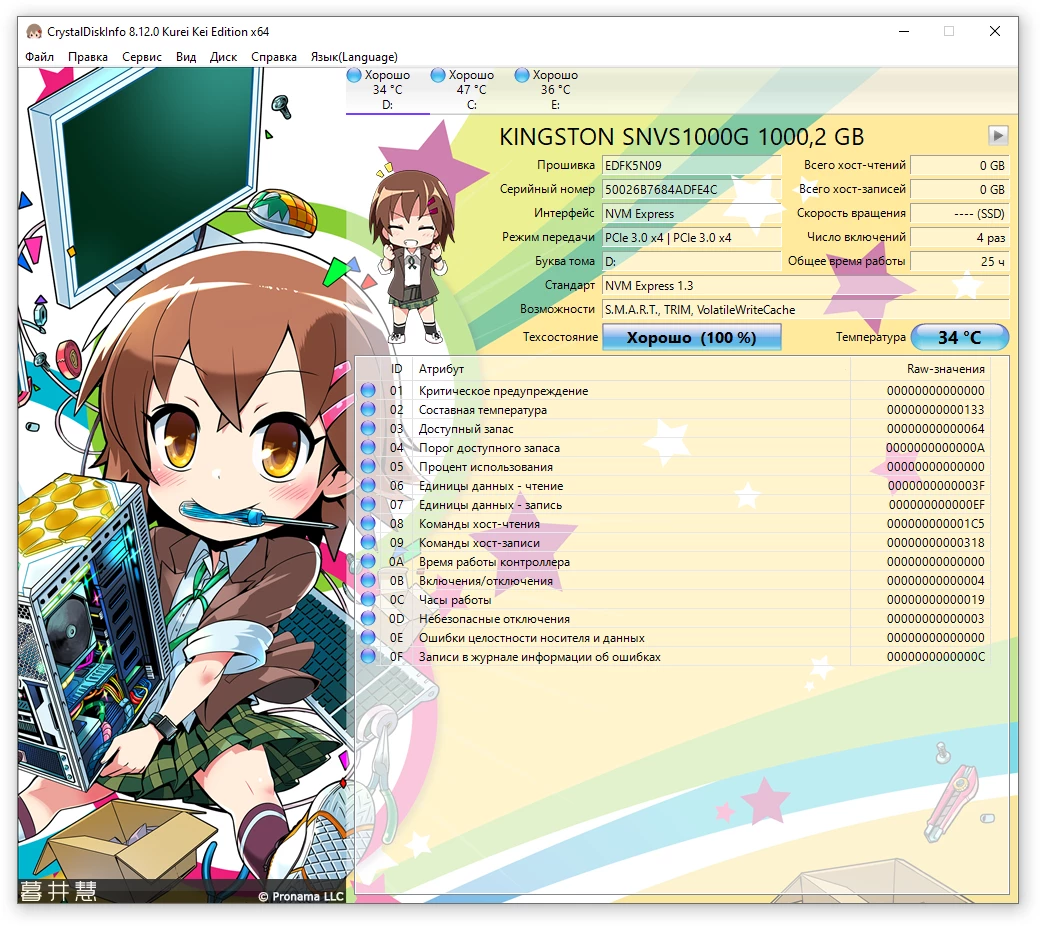Click status icon of attribute 03 row
The width and height of the screenshot is (1040, 926).
[x=368, y=429]
